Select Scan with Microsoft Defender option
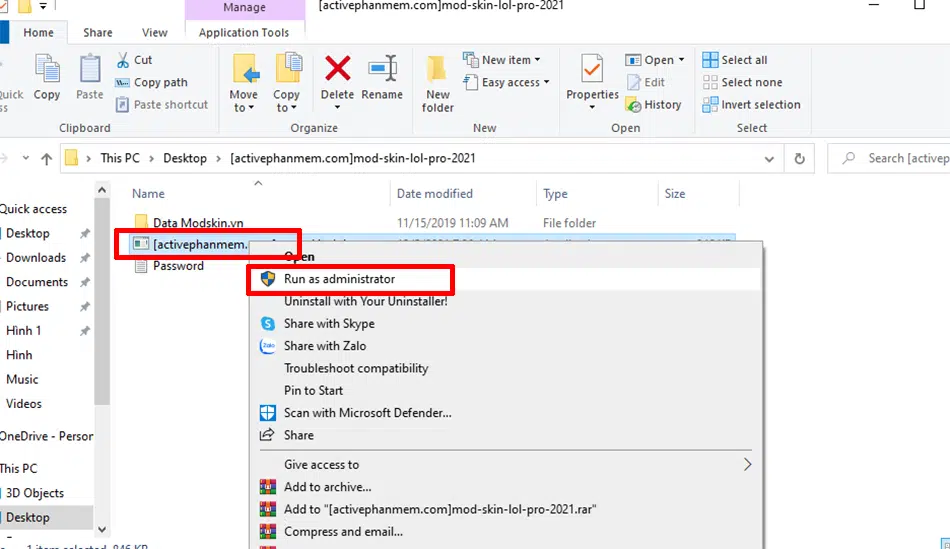The width and height of the screenshot is (950, 549). (367, 412)
